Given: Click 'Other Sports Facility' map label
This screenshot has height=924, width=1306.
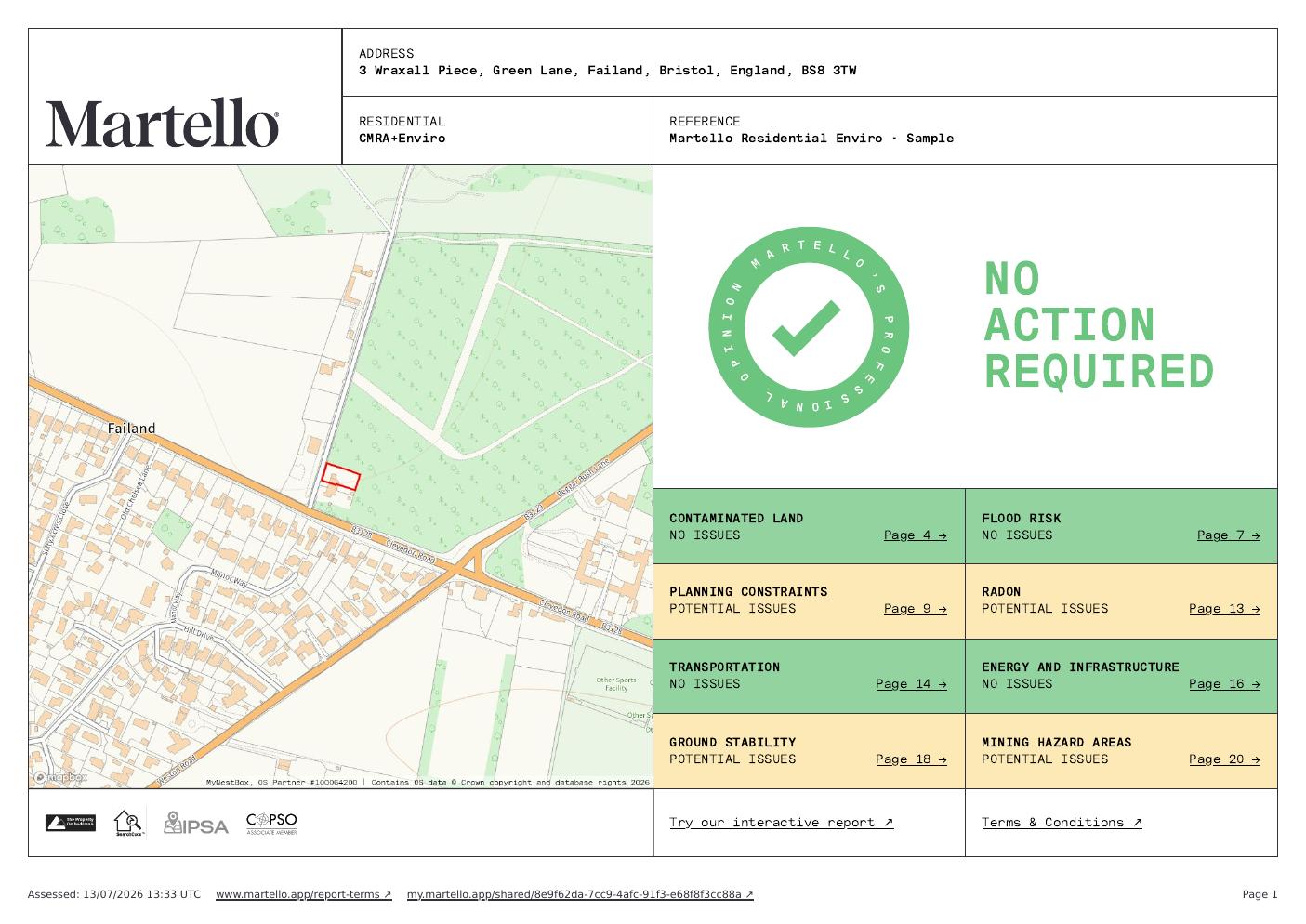Looking at the screenshot, I should point(616,684).
